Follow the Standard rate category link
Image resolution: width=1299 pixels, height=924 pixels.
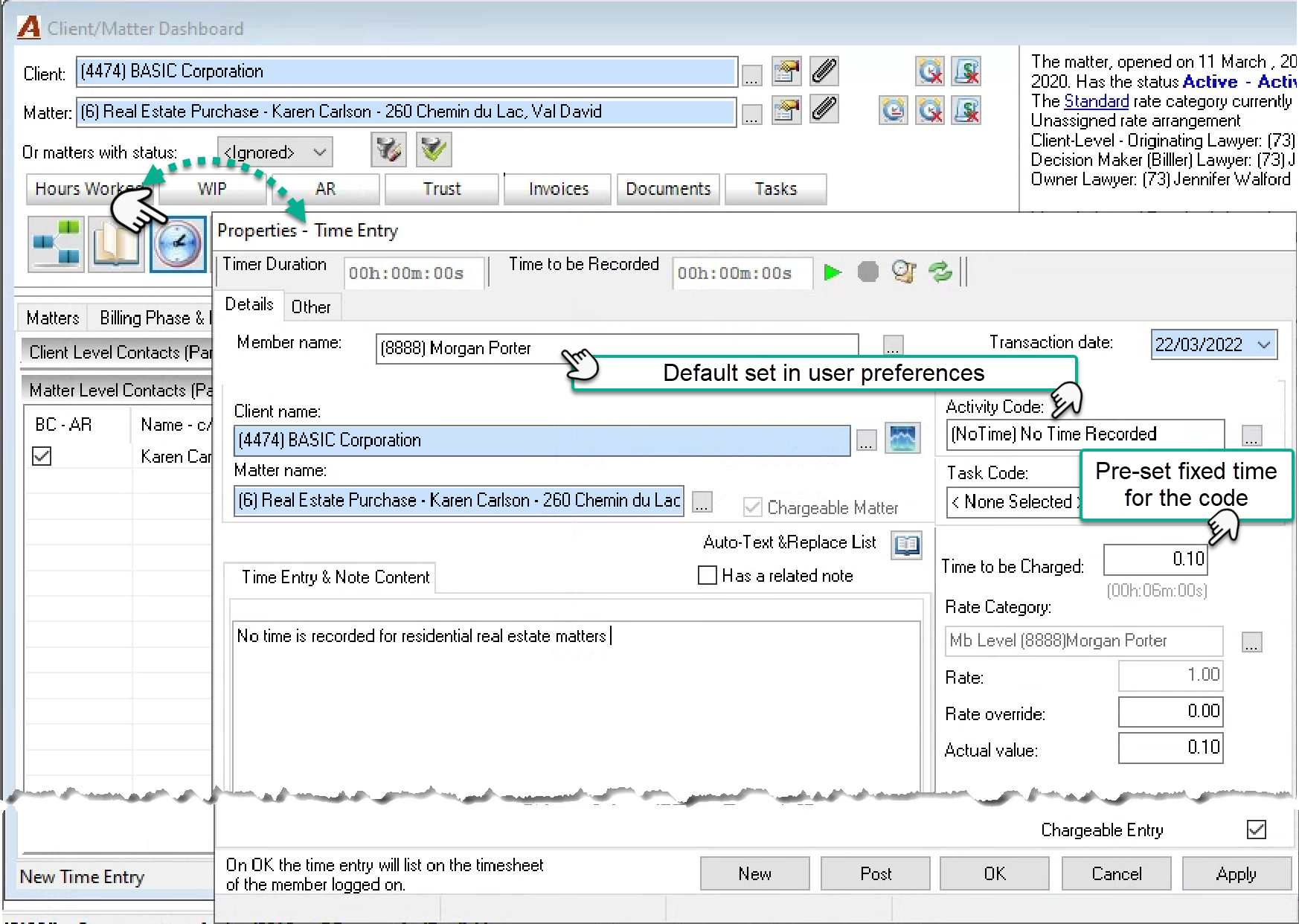tap(1097, 101)
